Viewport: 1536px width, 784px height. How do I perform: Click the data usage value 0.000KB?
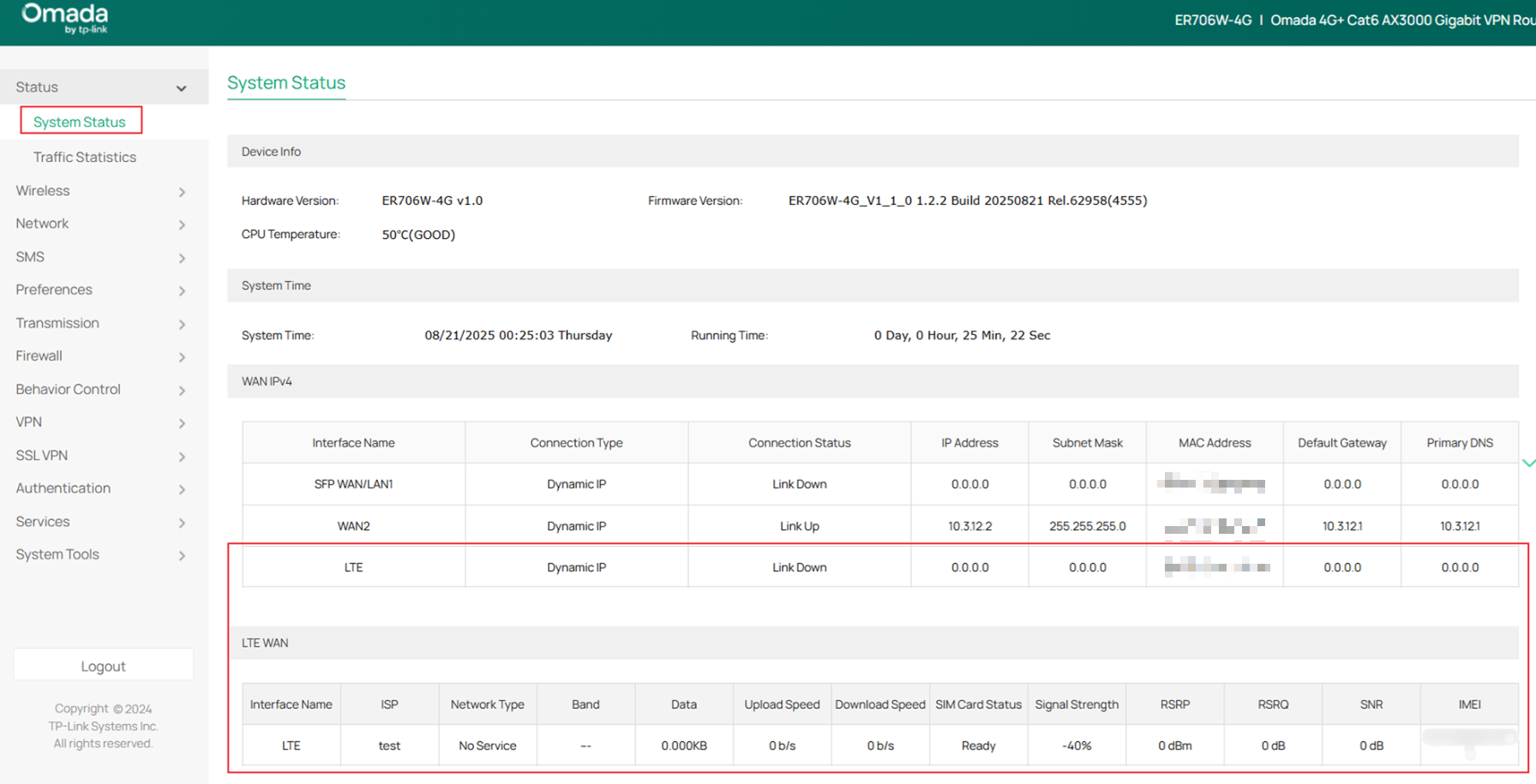click(684, 745)
